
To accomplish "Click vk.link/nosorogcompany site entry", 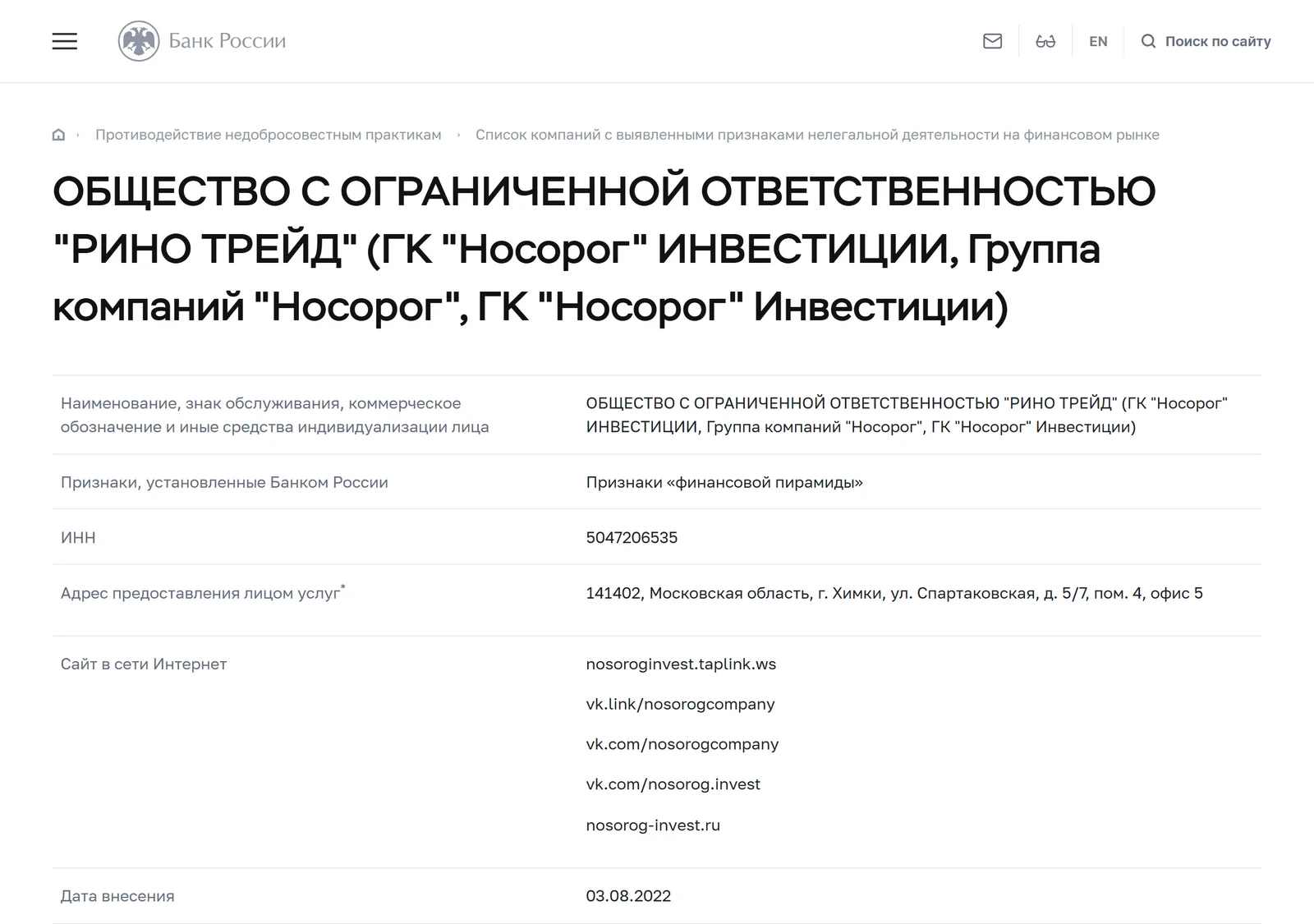I will tap(680, 704).
